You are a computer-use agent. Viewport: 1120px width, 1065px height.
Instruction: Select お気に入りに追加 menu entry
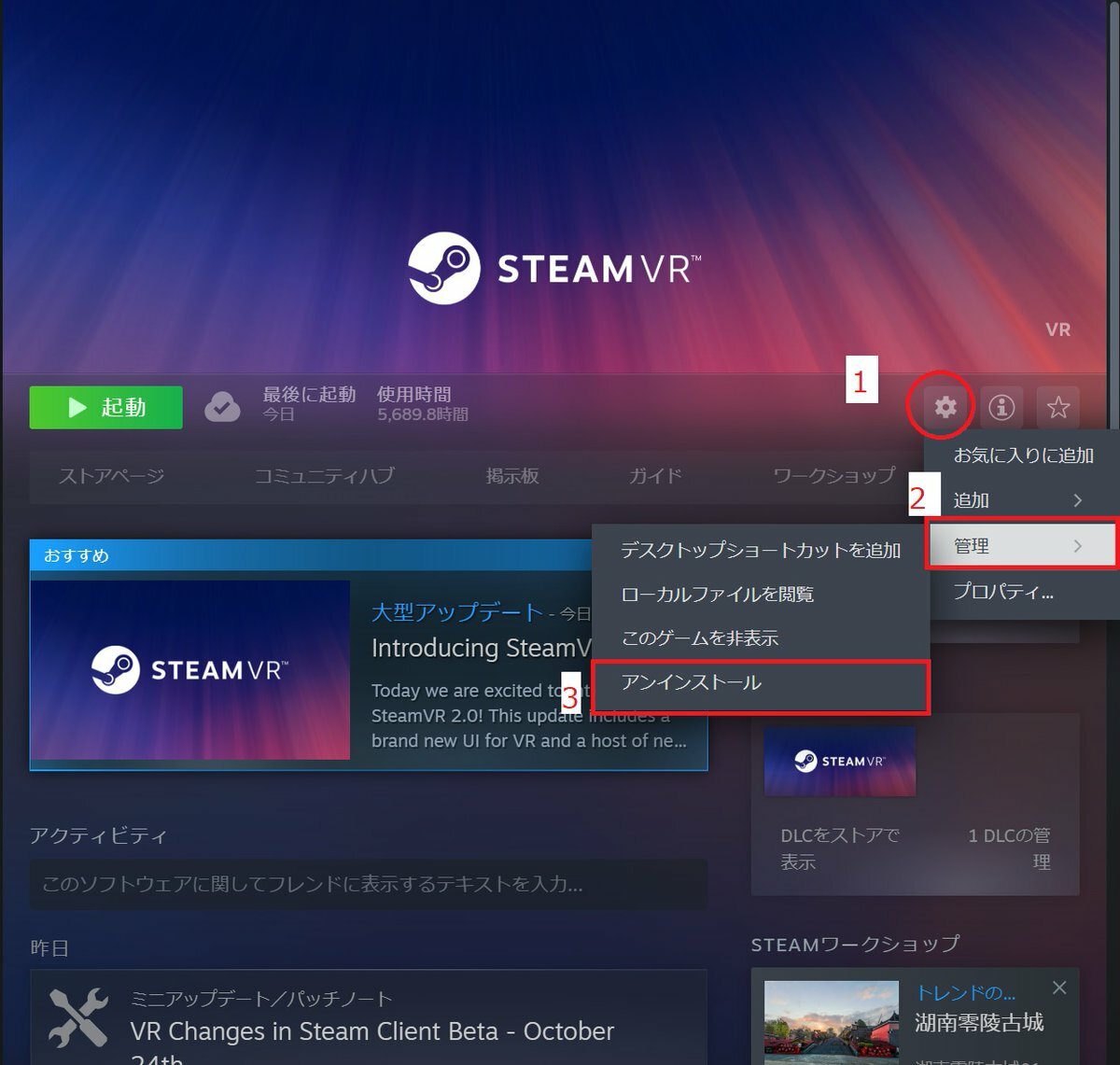pos(1022,455)
